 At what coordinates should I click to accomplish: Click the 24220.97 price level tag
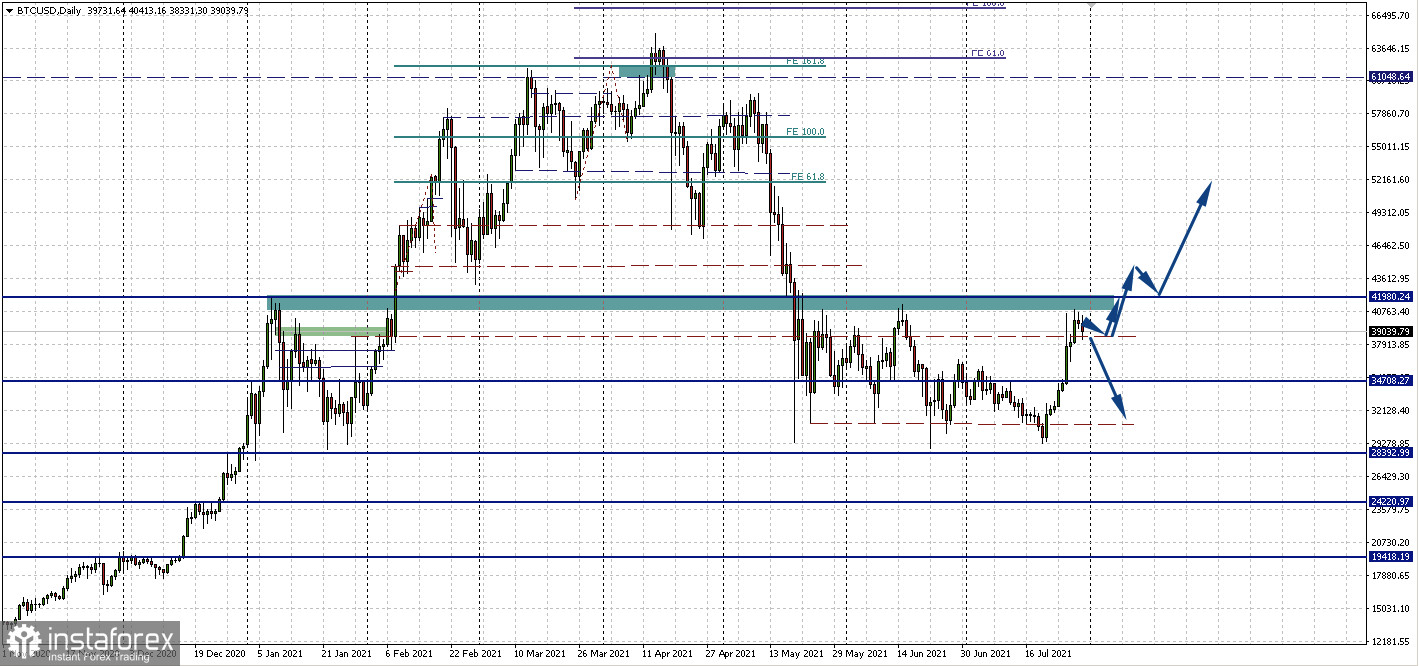point(1391,501)
